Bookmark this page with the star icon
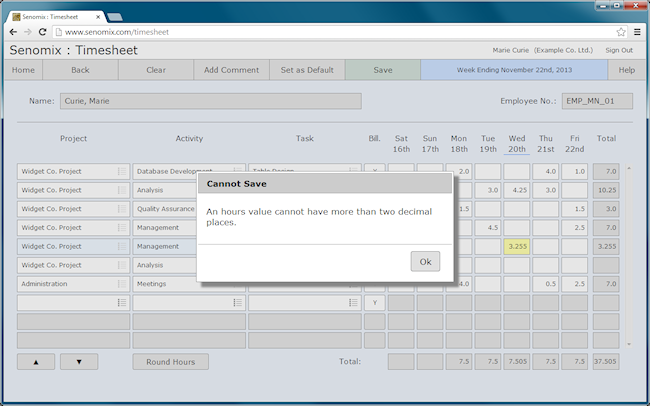Screen dimensions: 650x406 click(x=621, y=32)
